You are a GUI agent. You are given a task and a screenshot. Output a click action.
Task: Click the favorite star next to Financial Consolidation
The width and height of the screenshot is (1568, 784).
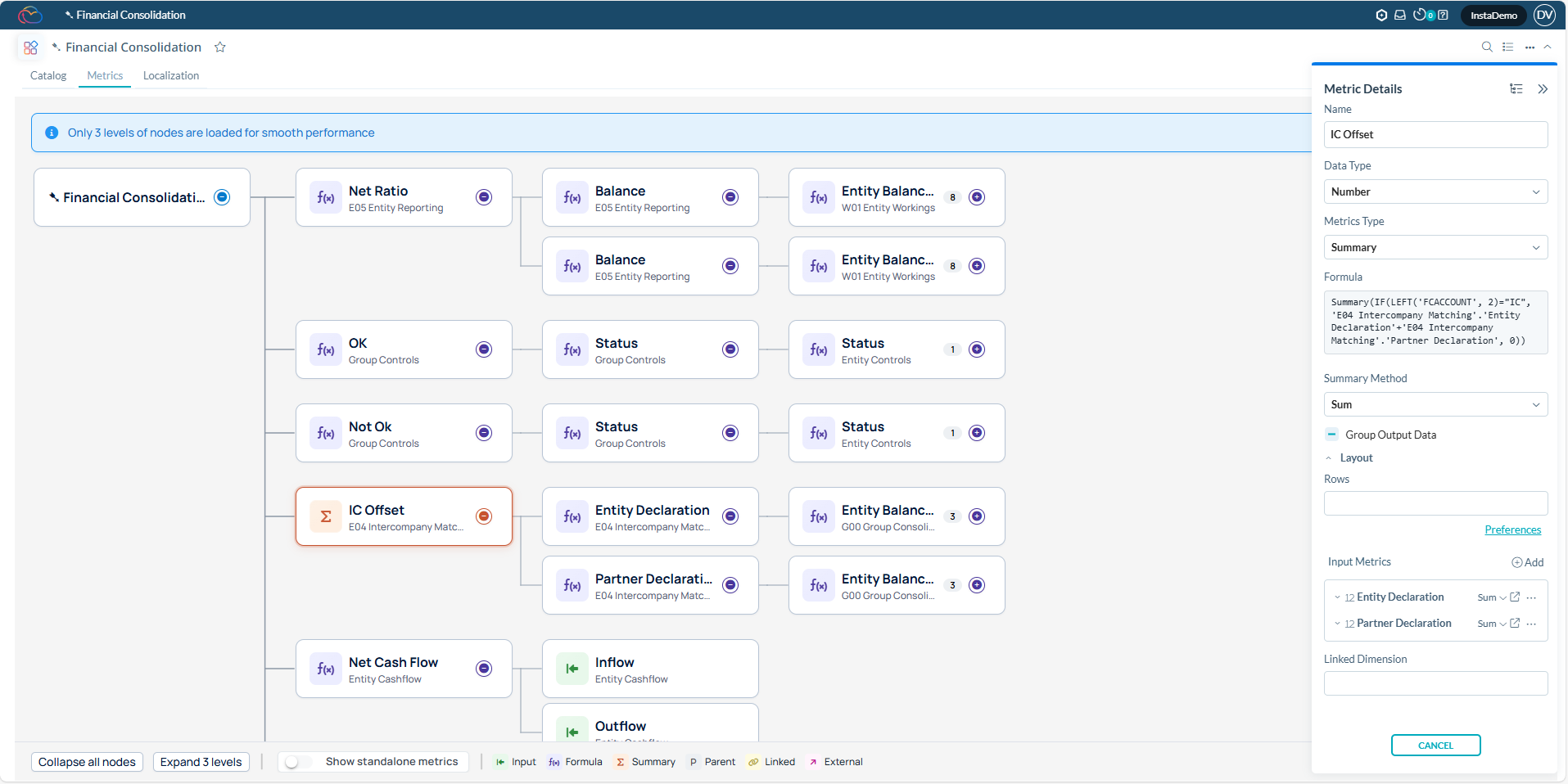(x=219, y=47)
